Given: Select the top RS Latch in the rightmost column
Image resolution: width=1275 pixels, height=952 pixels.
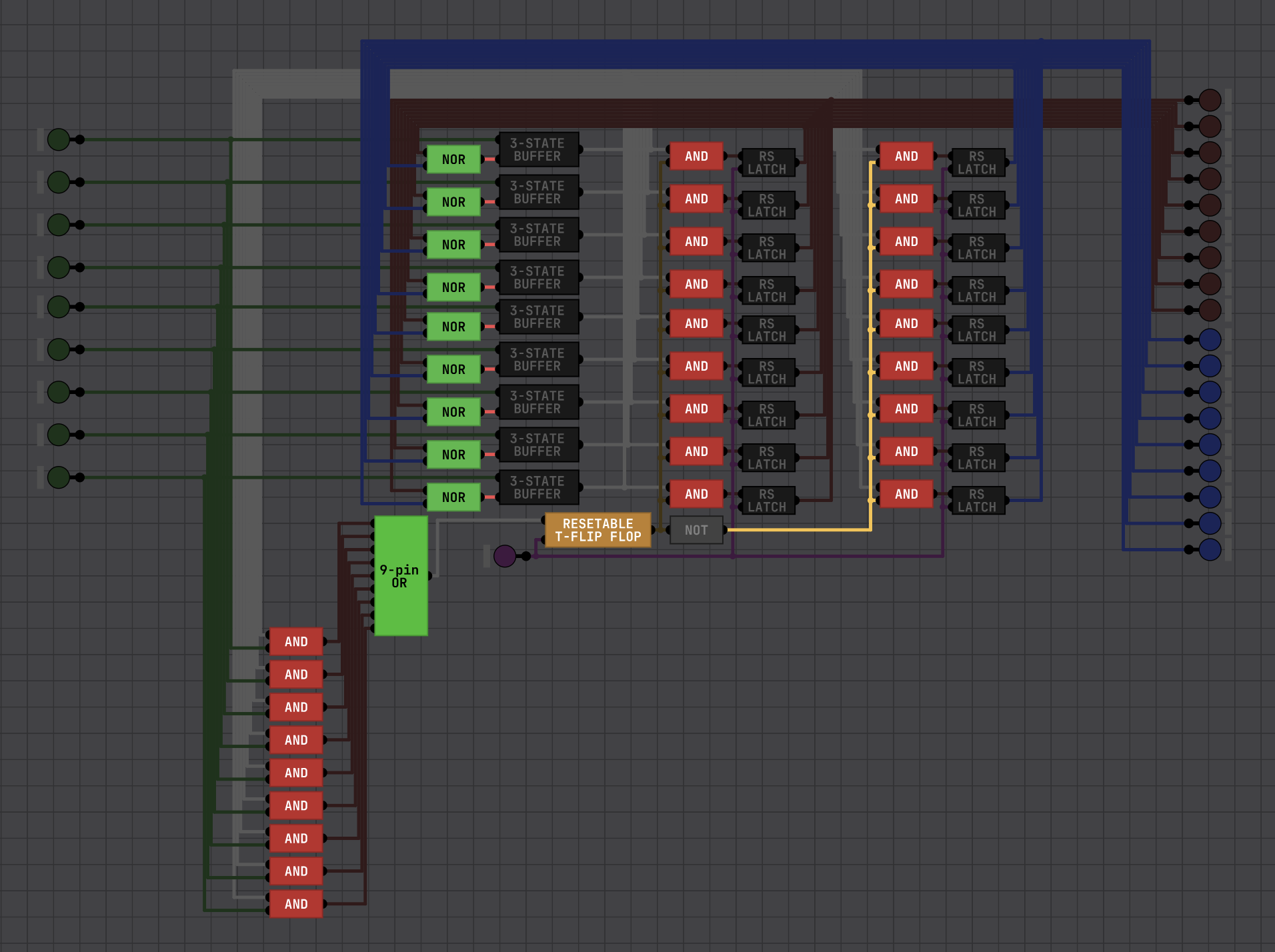Looking at the screenshot, I should (978, 163).
